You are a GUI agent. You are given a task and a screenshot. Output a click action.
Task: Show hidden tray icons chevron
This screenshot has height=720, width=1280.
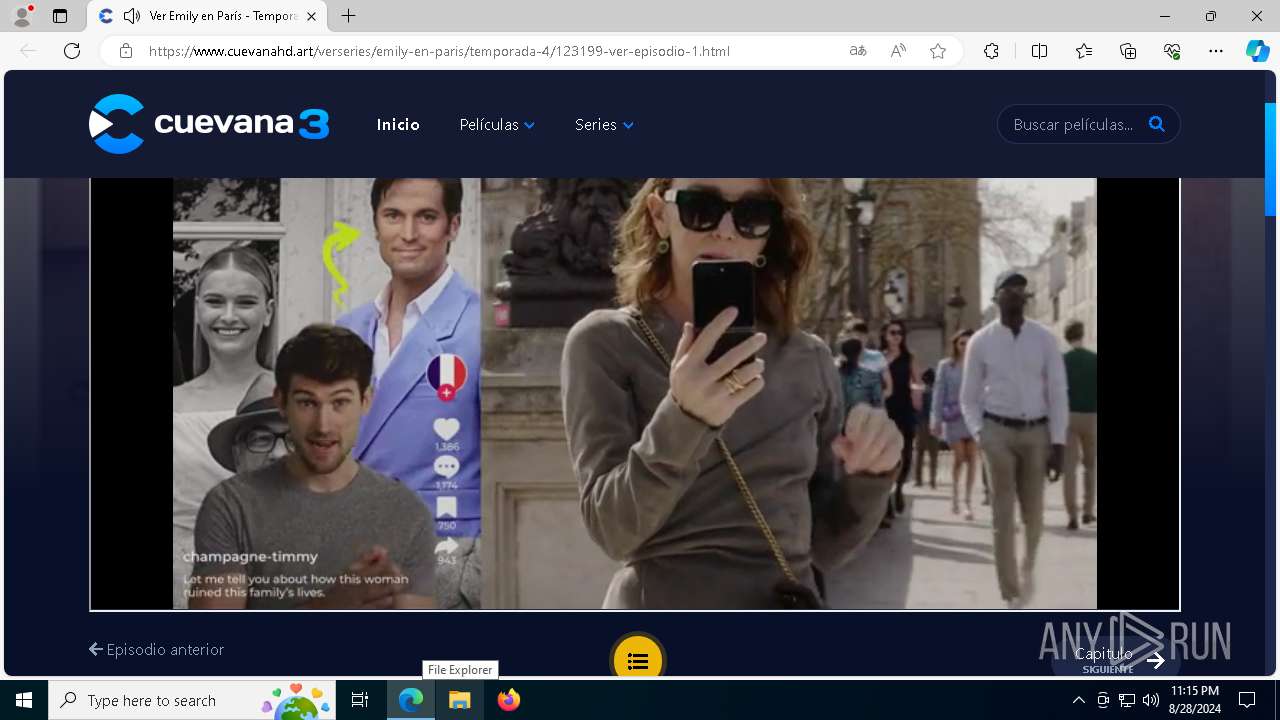coord(1078,700)
